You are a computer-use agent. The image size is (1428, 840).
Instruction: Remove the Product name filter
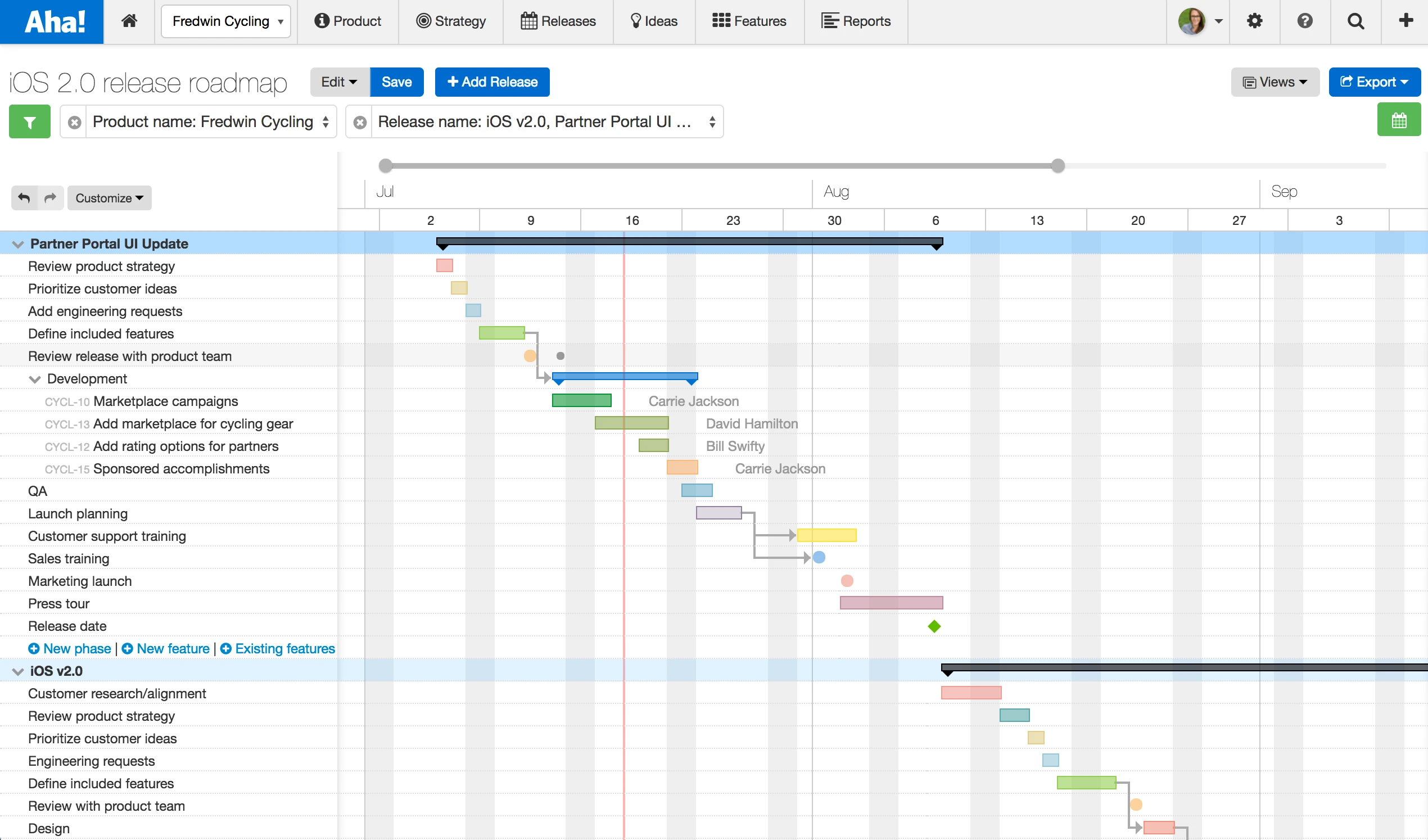74,122
